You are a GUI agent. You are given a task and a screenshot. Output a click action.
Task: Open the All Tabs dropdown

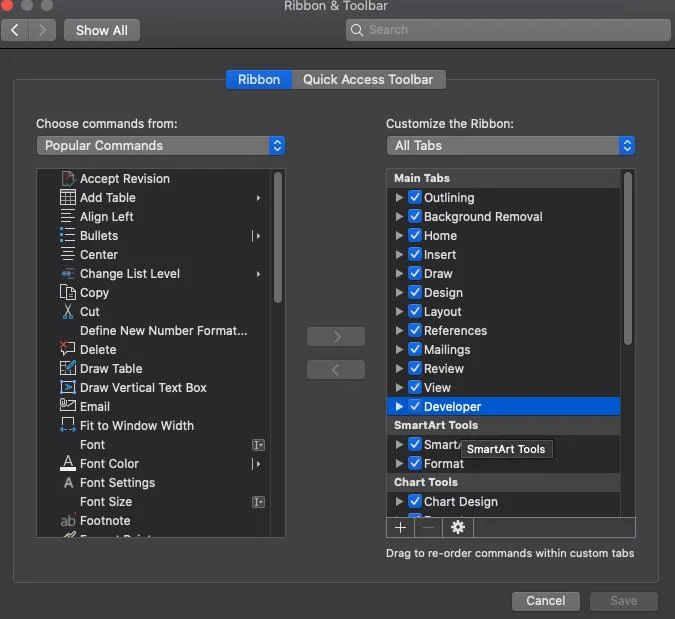coord(511,145)
